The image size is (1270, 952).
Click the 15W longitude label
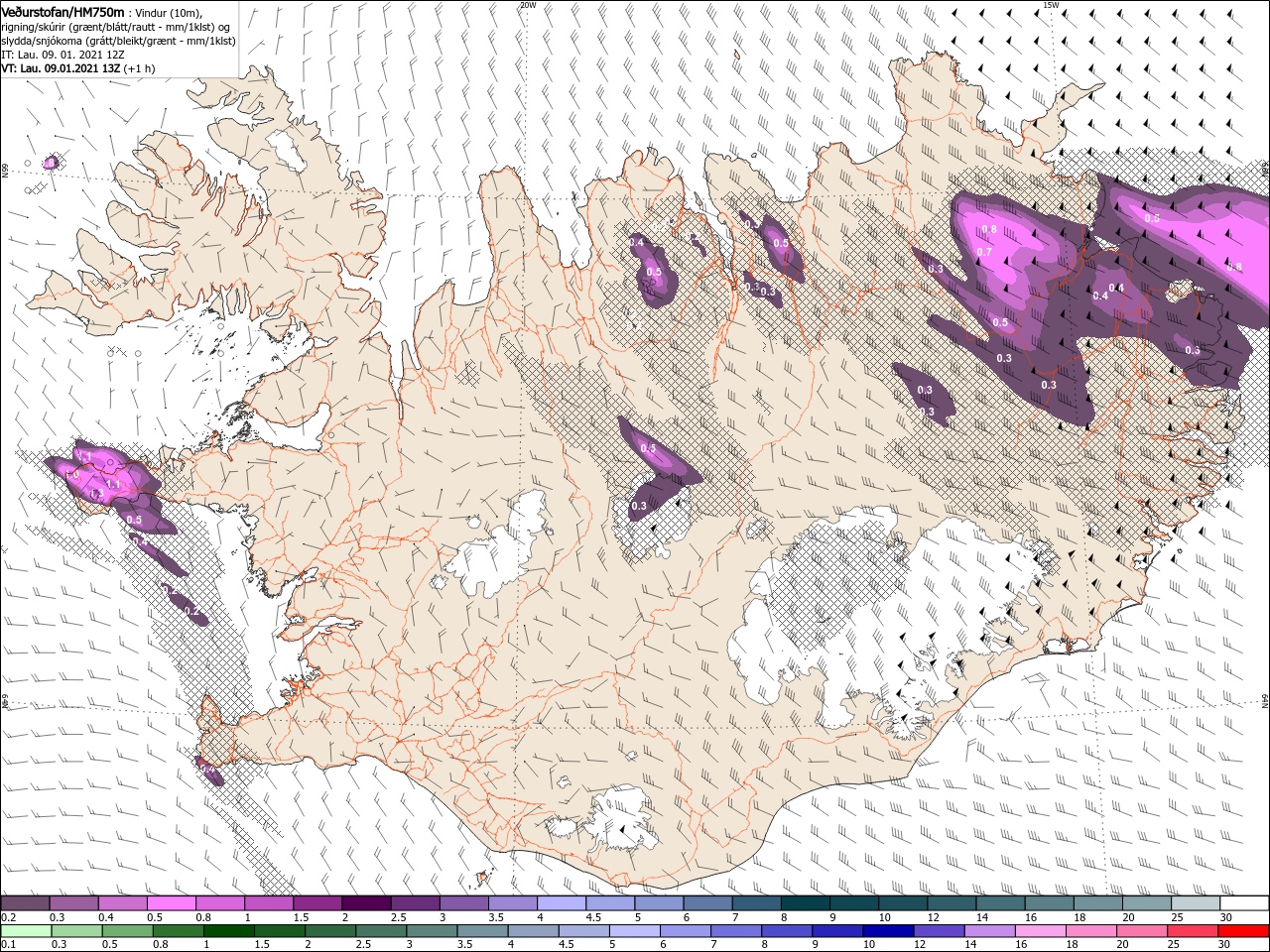[x=1052, y=5]
